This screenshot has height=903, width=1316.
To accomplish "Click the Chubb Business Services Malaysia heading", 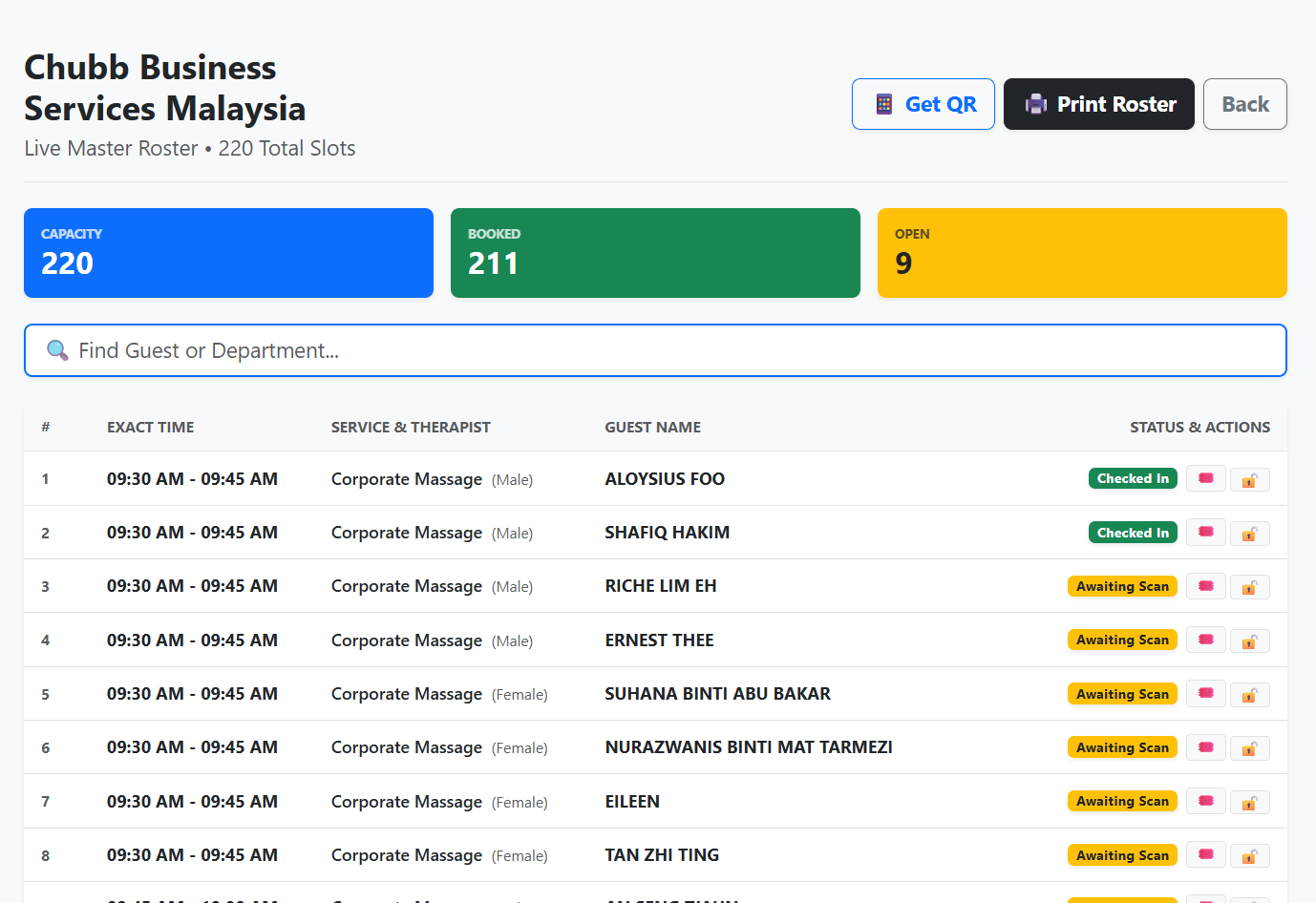I will (x=165, y=88).
